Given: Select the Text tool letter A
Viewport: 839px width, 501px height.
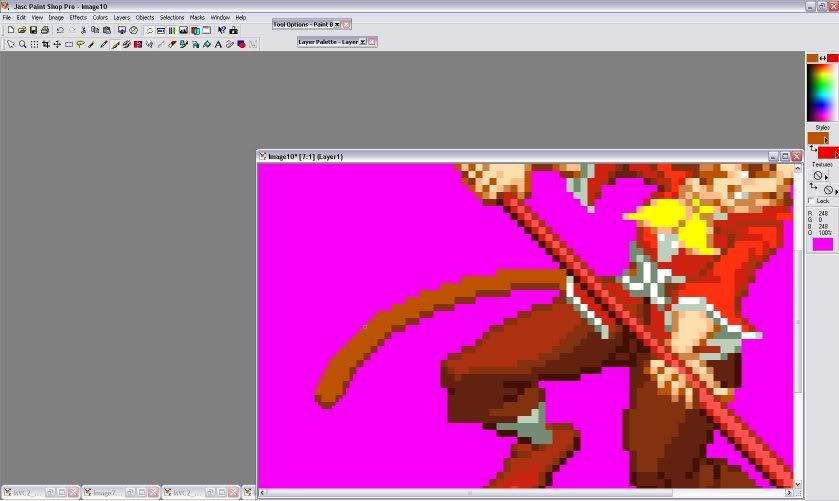Looking at the screenshot, I should (218, 44).
